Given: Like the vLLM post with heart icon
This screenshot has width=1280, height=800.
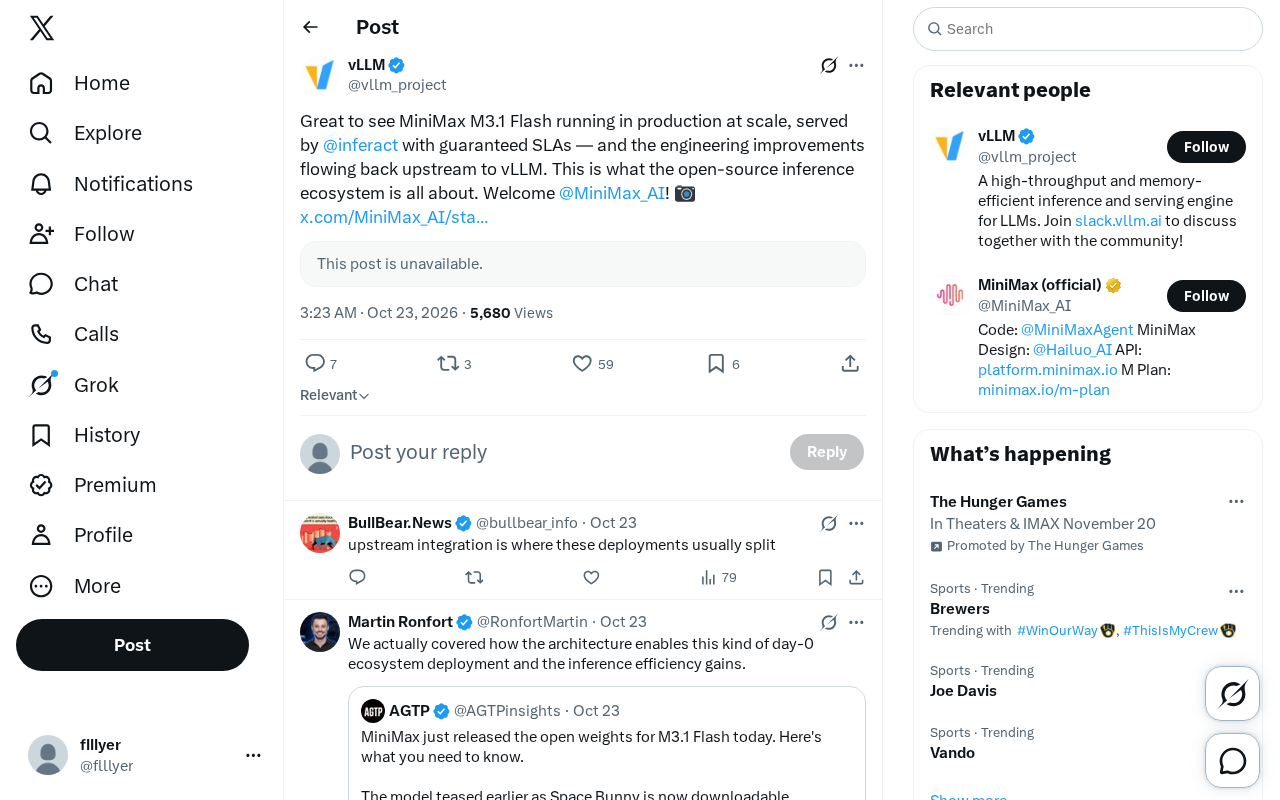Looking at the screenshot, I should pos(582,364).
